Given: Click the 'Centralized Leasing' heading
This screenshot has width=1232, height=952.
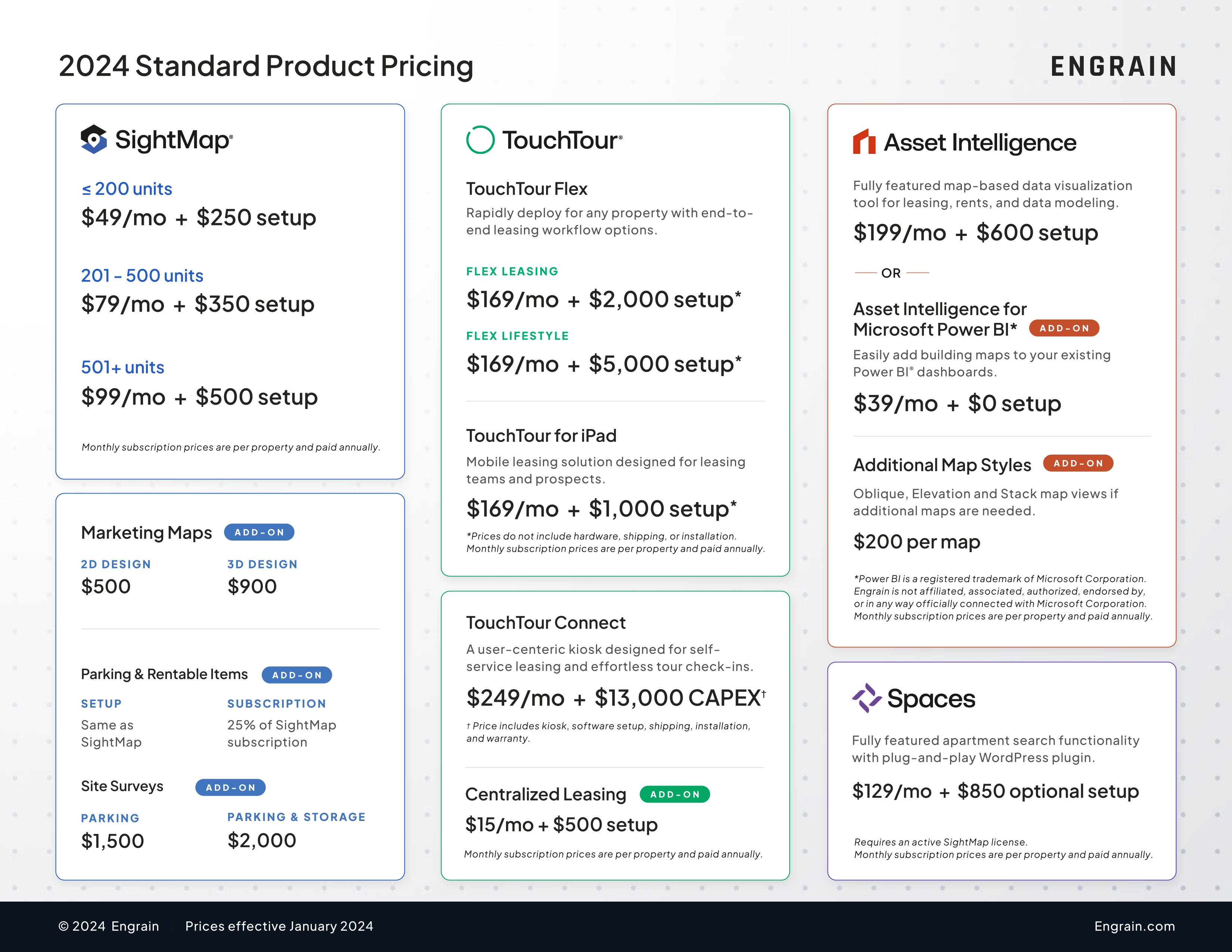Looking at the screenshot, I should coord(546,795).
